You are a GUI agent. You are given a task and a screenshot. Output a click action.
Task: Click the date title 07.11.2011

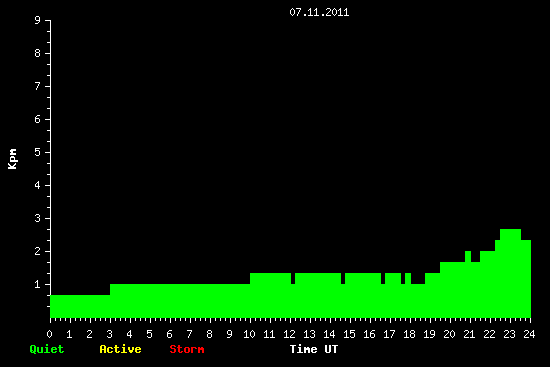click(x=319, y=12)
